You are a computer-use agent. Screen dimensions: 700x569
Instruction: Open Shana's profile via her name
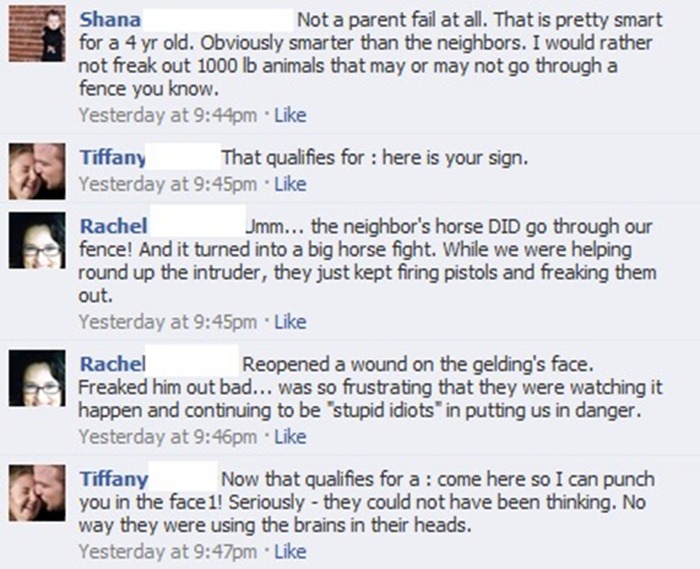tap(110, 19)
